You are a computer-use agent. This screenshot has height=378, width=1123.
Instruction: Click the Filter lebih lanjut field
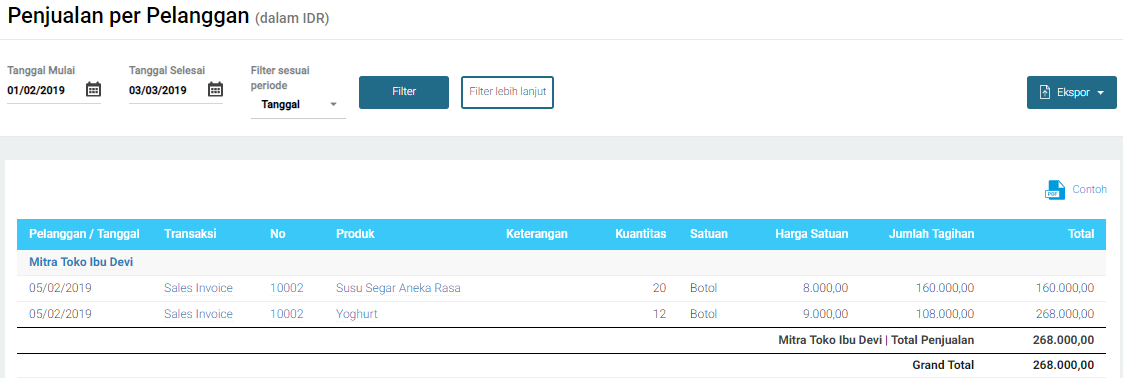pos(507,92)
